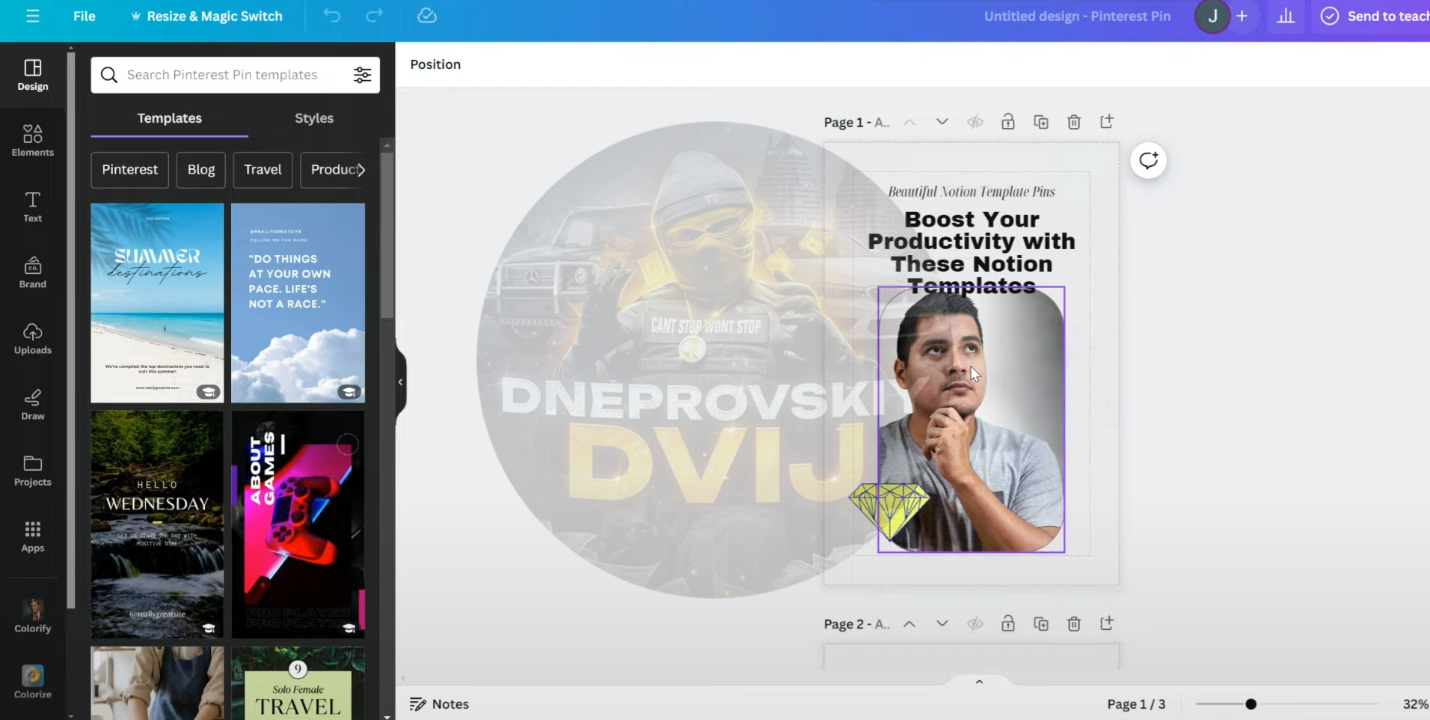Viewport: 1430px width, 720px height.
Task: Open the Position panel
Action: pos(435,64)
